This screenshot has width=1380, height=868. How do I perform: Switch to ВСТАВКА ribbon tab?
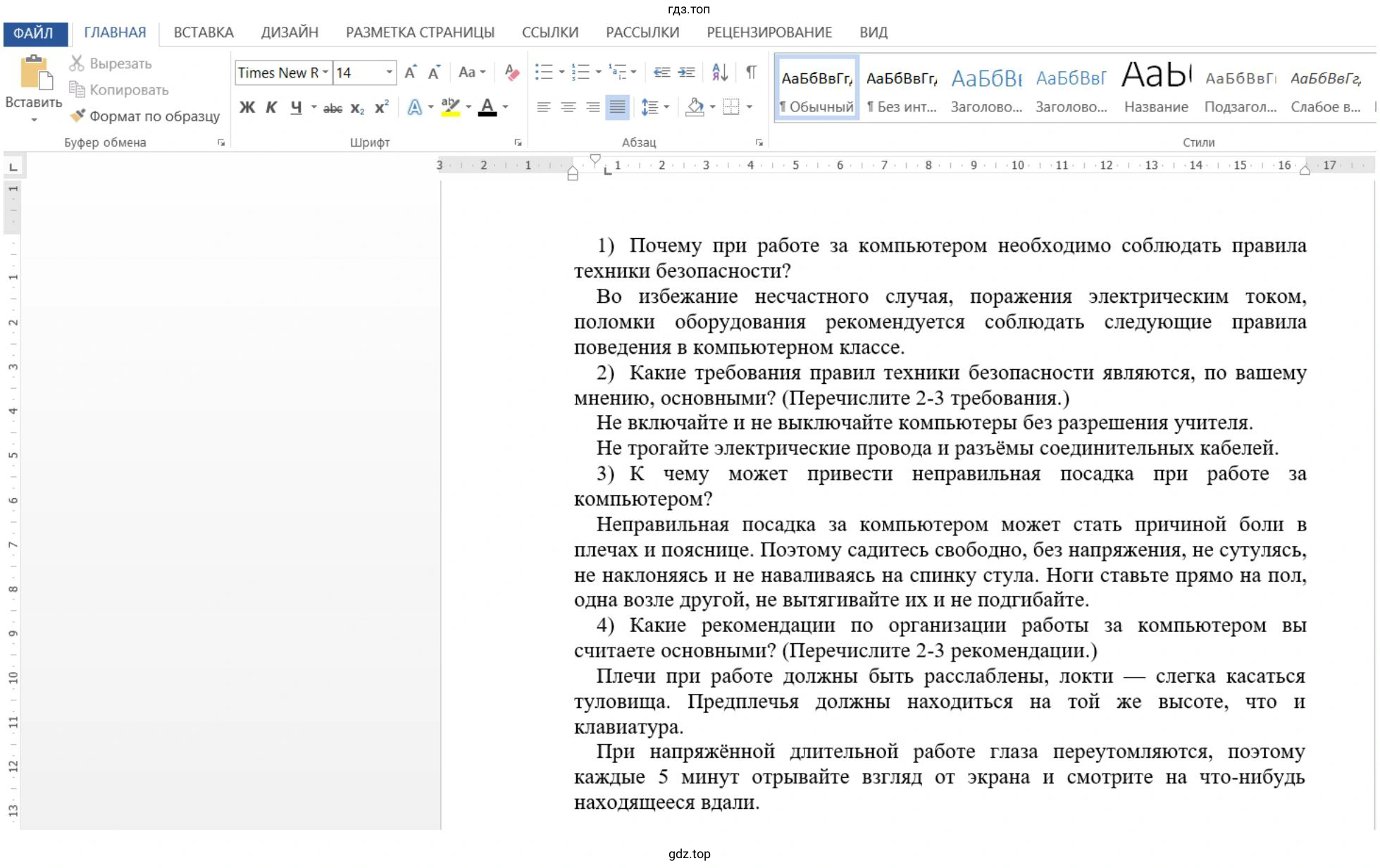(x=204, y=32)
